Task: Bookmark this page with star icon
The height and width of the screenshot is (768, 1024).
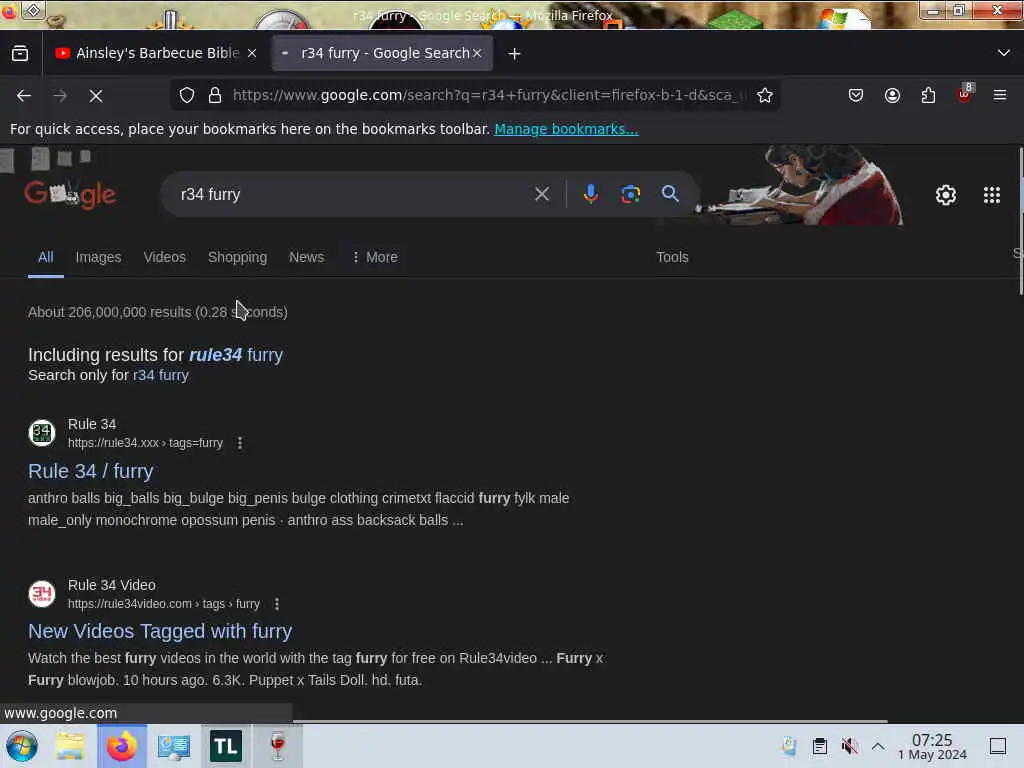Action: 765,95
